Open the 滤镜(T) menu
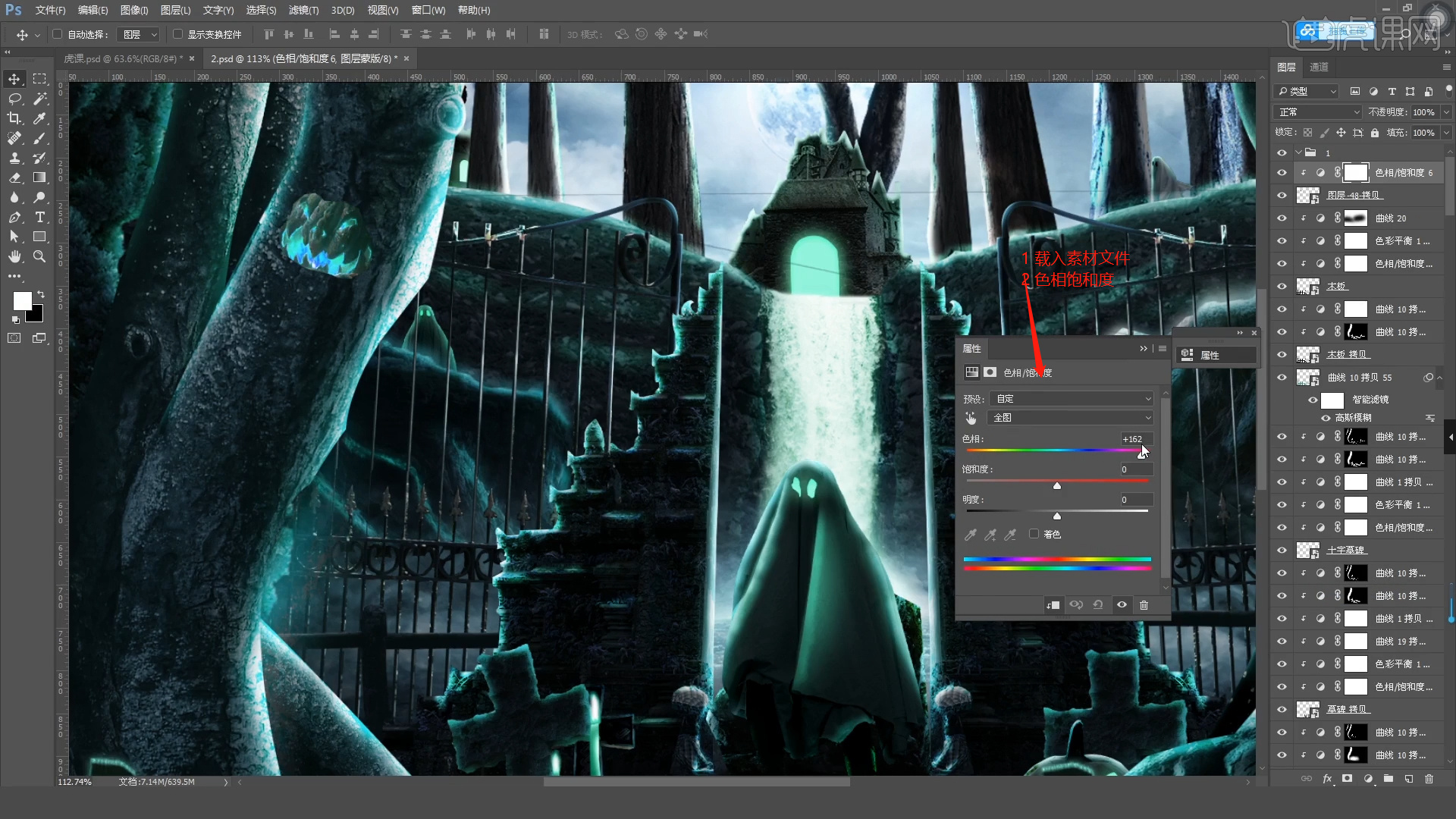The image size is (1456, 819). point(303,10)
